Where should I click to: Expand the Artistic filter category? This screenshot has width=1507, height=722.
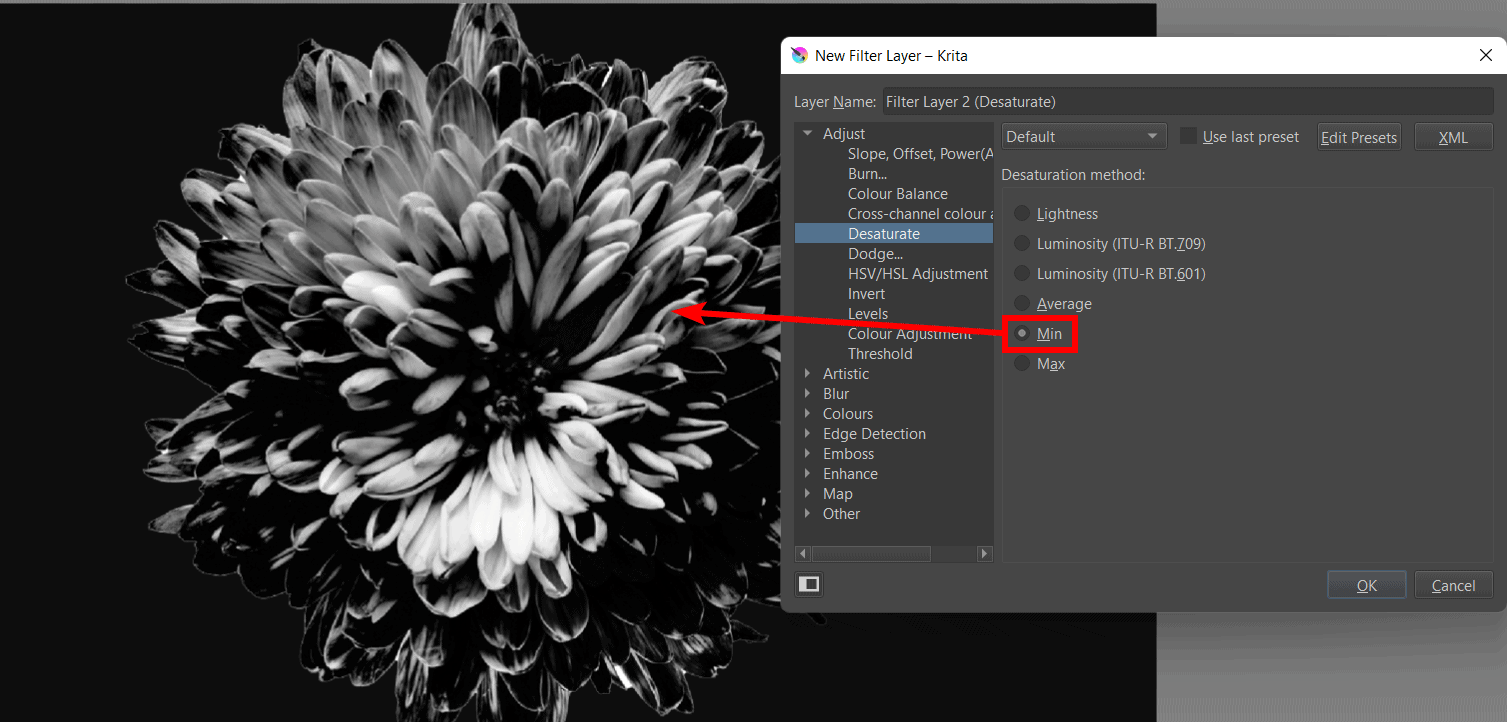[808, 374]
